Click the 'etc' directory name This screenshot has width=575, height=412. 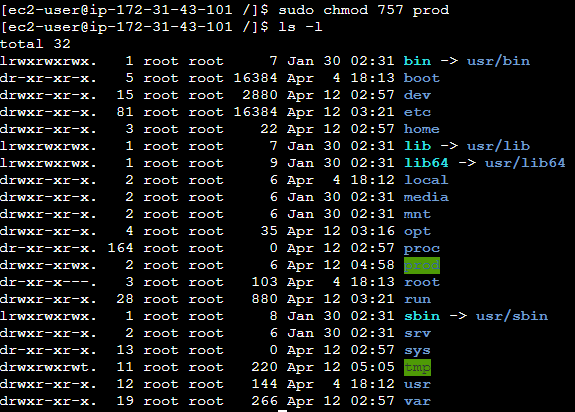point(417,112)
